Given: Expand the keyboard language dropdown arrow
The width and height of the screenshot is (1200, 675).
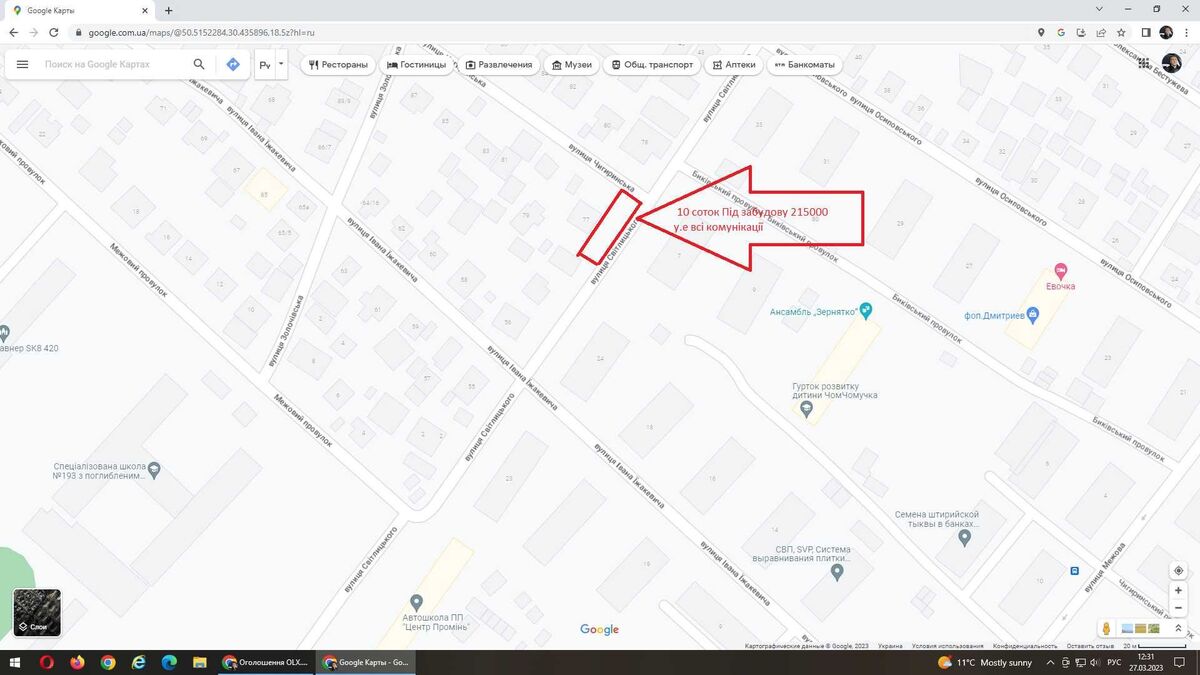Looking at the screenshot, I should (x=281, y=64).
